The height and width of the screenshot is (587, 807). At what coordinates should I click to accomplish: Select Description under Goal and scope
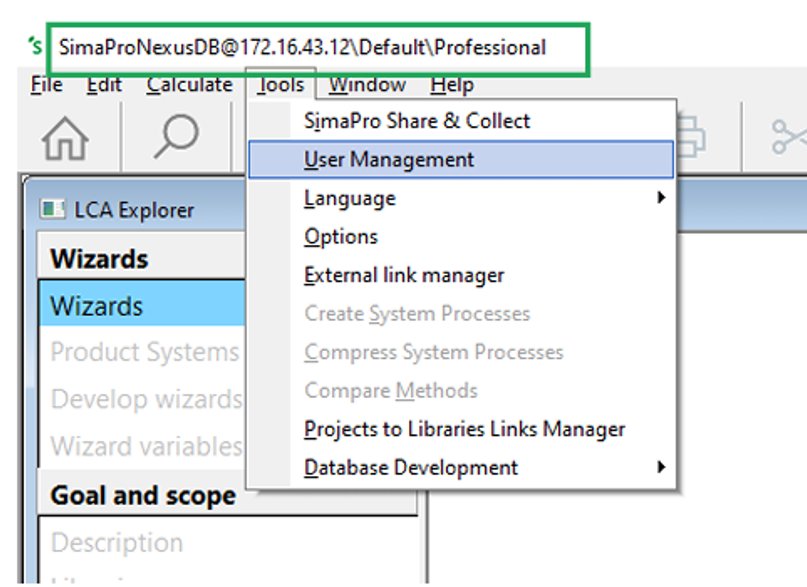click(x=117, y=543)
